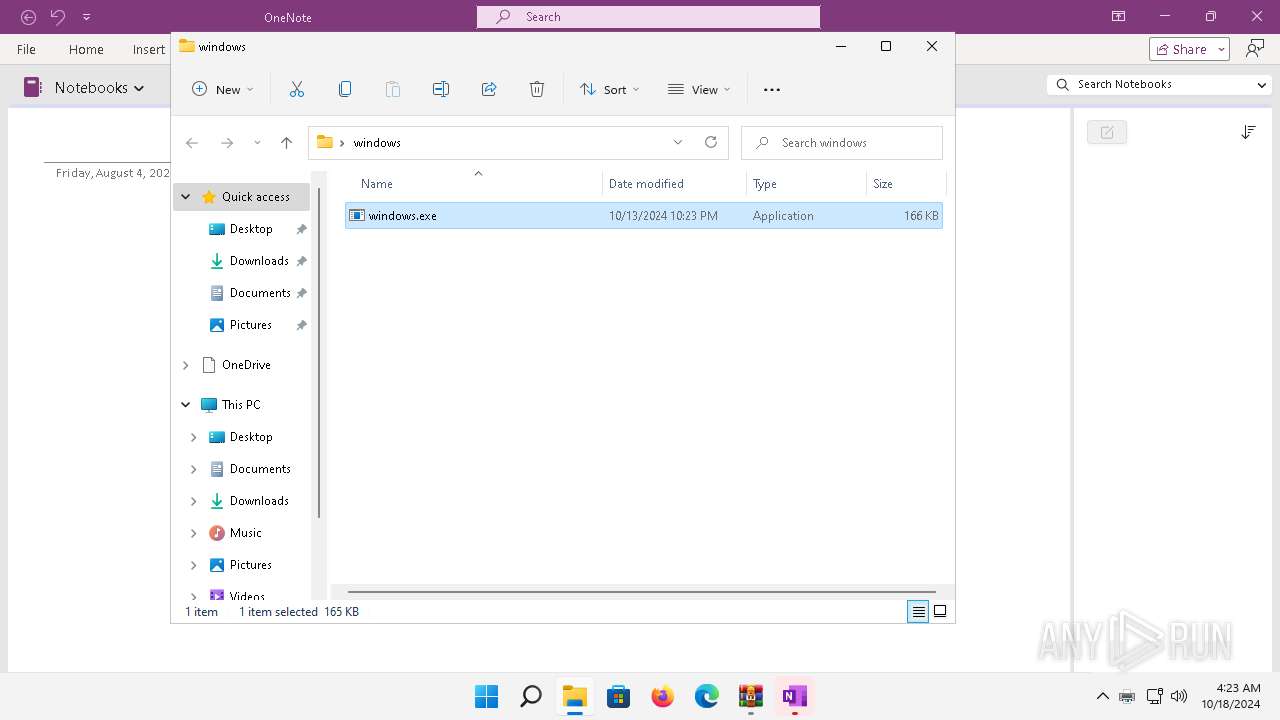
Task: Open OneNote feedback person icon
Action: coord(1255,49)
